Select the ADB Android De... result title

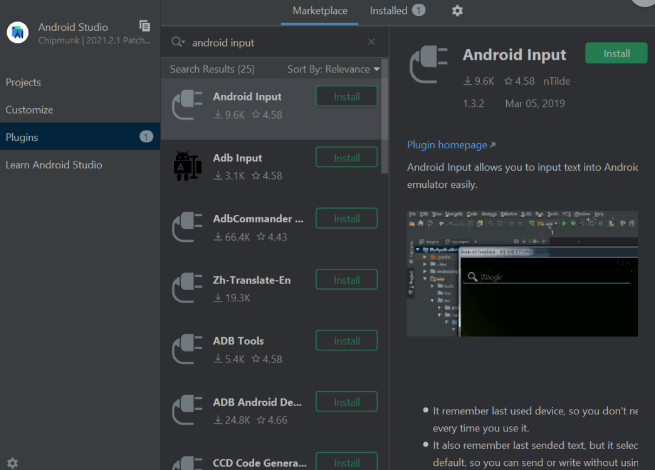[257, 402]
